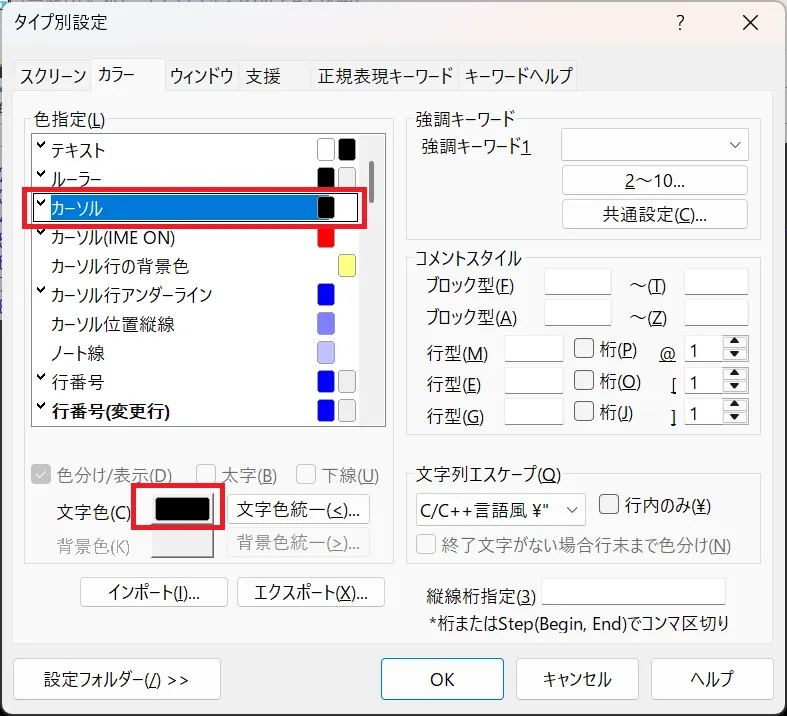Click black background swatch of テキスト row
Image resolution: width=787 pixels, height=716 pixels.
point(347,150)
